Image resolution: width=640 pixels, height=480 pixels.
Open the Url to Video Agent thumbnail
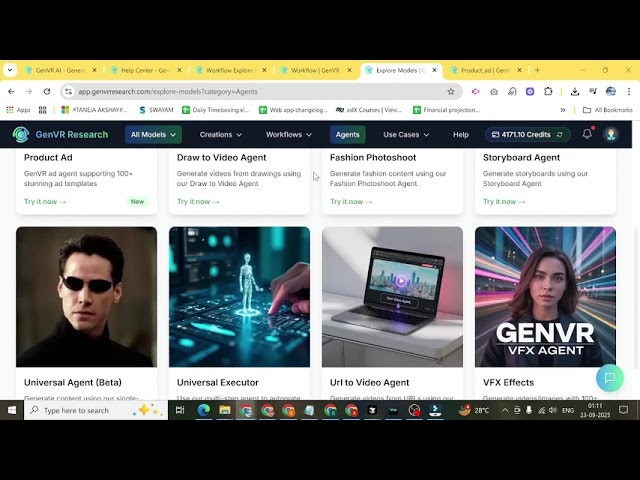tap(392, 297)
